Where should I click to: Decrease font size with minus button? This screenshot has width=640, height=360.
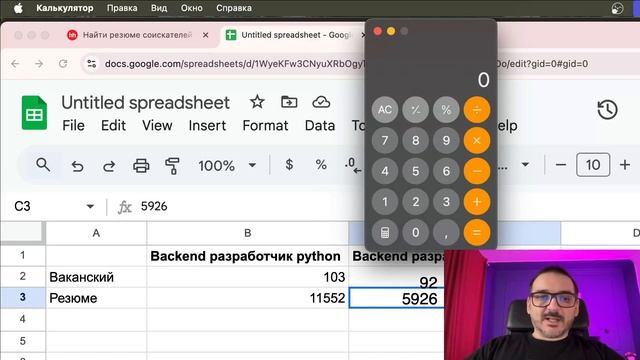561,165
